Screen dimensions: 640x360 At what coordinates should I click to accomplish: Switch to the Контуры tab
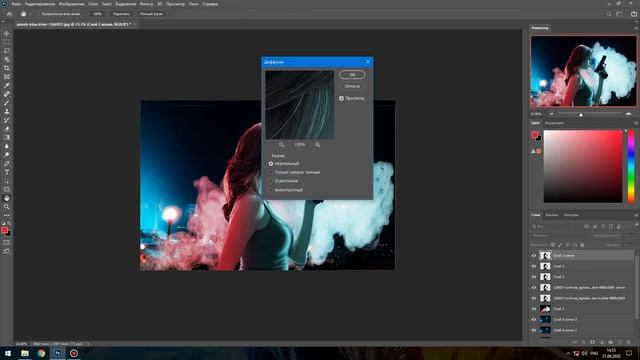tap(571, 215)
